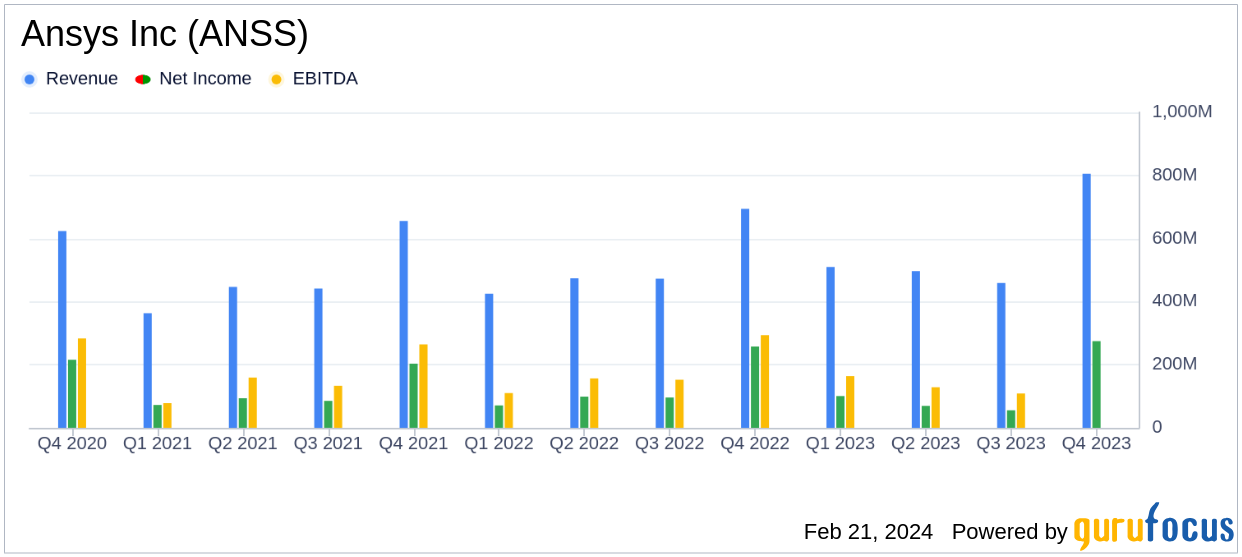Click the Q1 2023 axis label
Image resolution: width=1242 pixels, height=557 pixels.
[x=840, y=443]
